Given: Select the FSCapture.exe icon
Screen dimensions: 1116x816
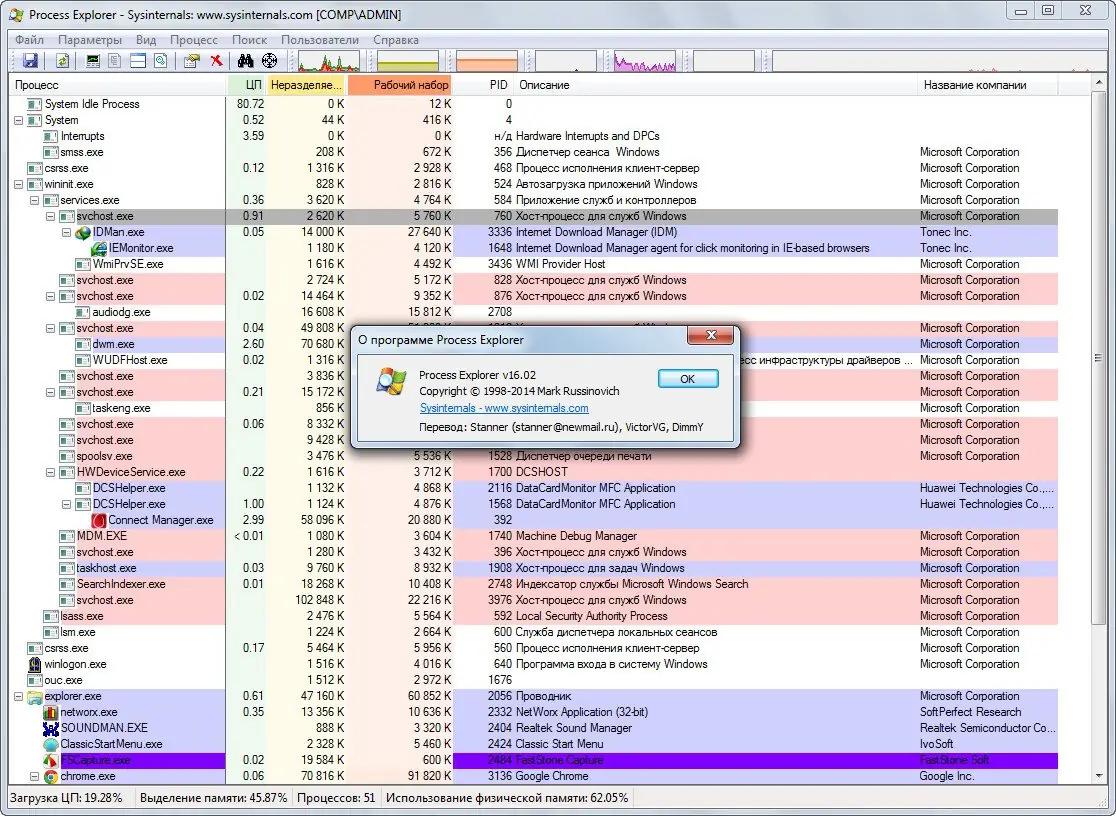Looking at the screenshot, I should click(51, 760).
